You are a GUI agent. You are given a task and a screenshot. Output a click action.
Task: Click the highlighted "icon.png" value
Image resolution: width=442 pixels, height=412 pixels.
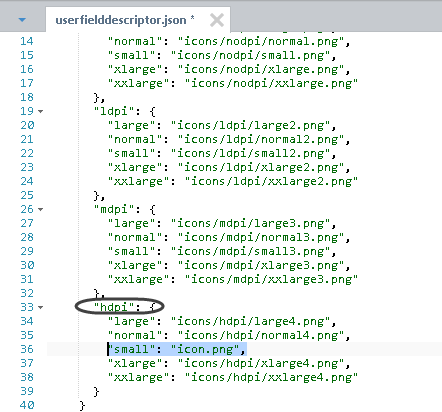205,349
